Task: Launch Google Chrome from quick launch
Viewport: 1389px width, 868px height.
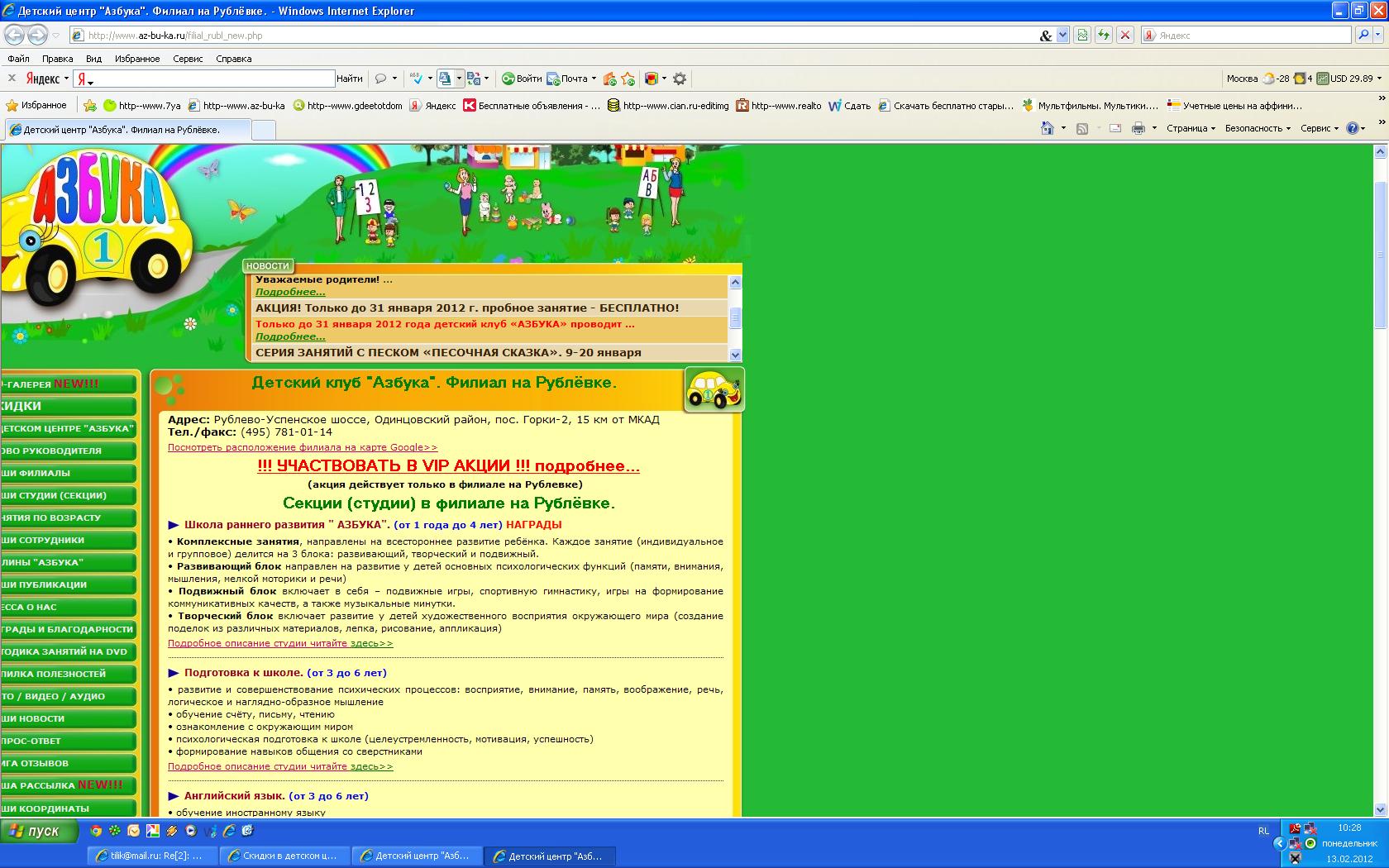Action: (96, 831)
